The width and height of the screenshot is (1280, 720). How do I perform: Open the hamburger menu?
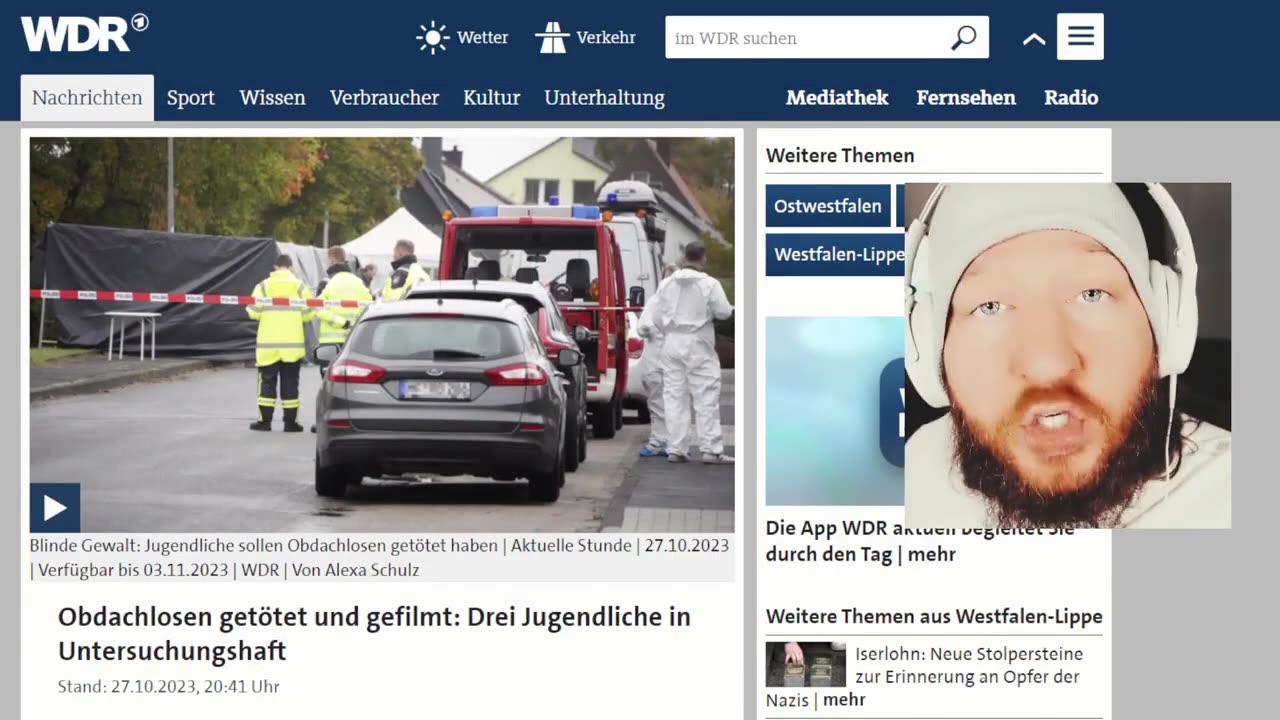pyautogui.click(x=1080, y=37)
